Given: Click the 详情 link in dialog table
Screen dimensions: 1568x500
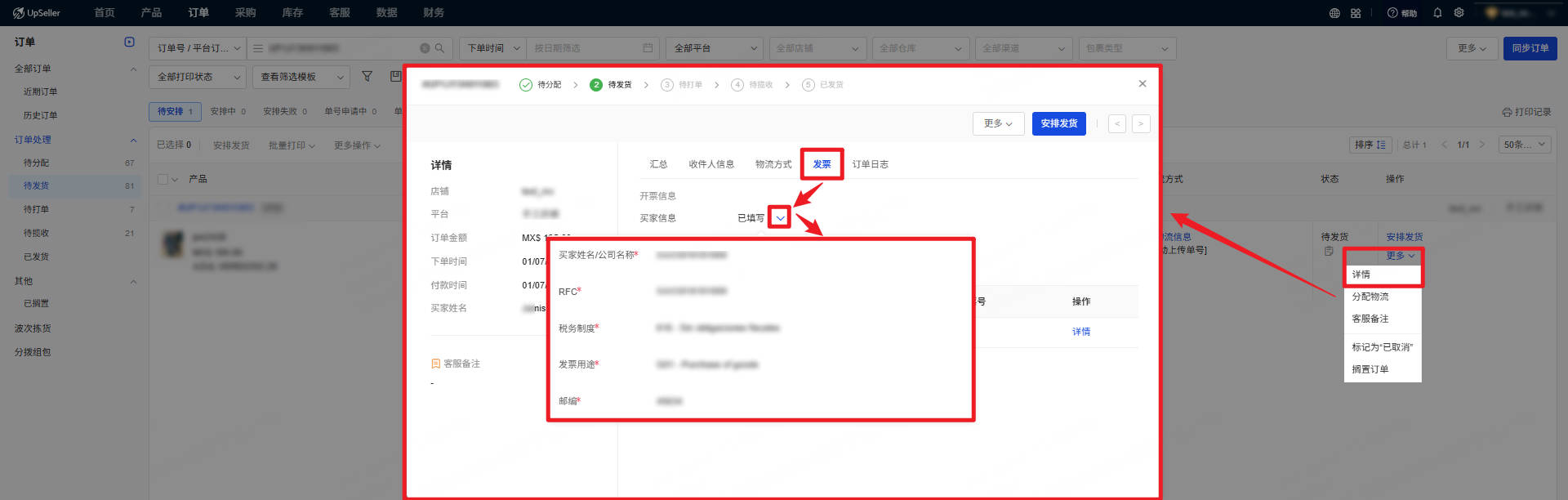Looking at the screenshot, I should click(x=1081, y=332).
